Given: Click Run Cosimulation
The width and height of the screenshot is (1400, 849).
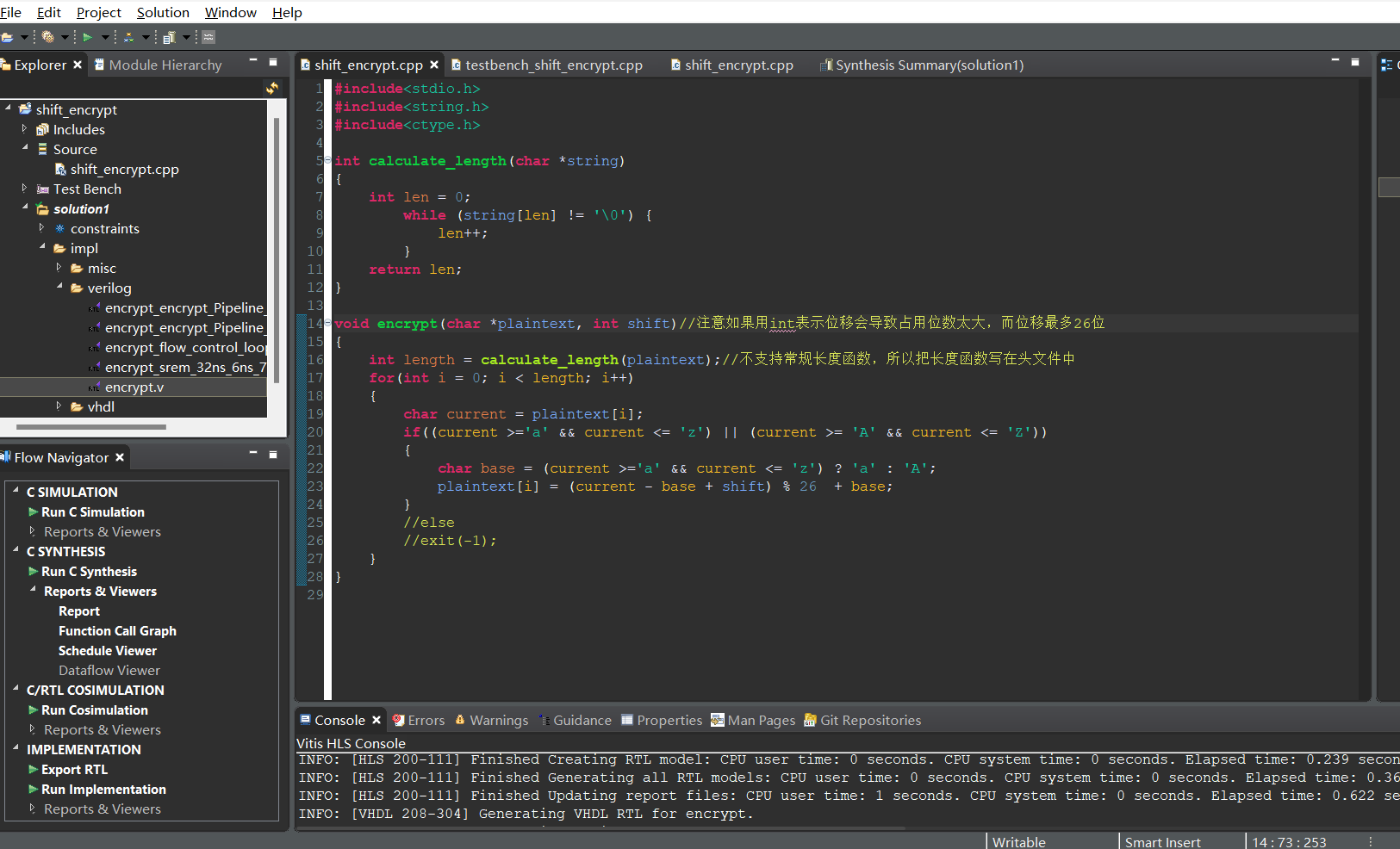Looking at the screenshot, I should [x=95, y=710].
